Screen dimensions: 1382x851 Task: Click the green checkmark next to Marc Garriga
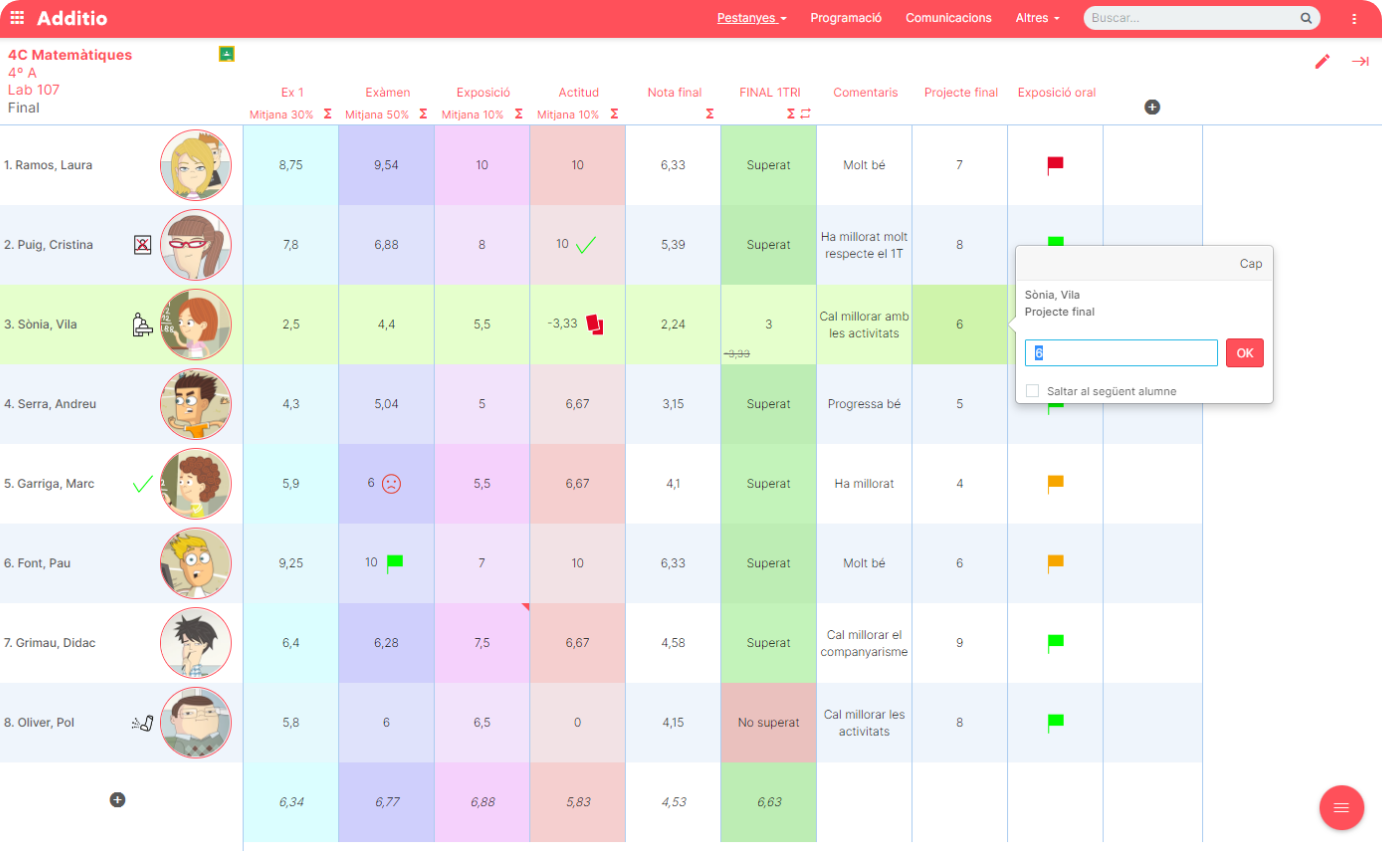(x=141, y=483)
